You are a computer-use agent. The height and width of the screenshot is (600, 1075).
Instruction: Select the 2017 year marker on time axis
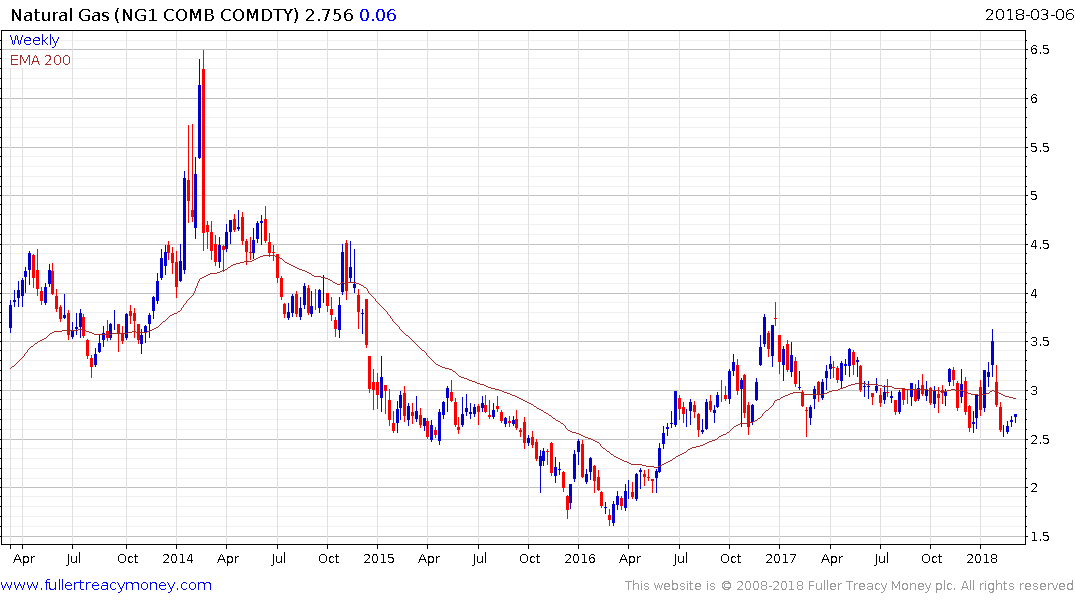pyautogui.click(x=781, y=557)
